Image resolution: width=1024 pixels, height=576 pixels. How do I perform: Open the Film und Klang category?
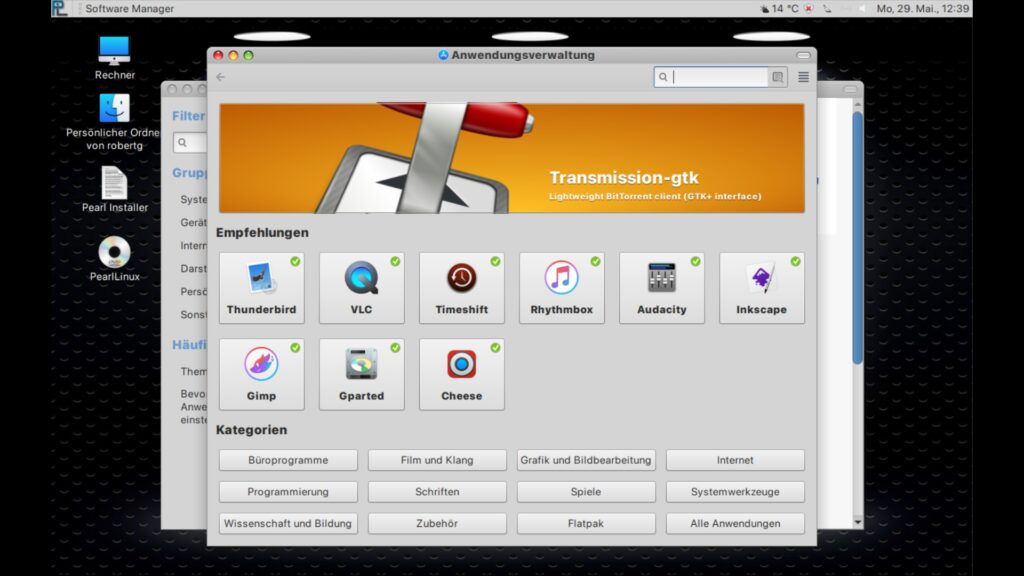click(437, 460)
